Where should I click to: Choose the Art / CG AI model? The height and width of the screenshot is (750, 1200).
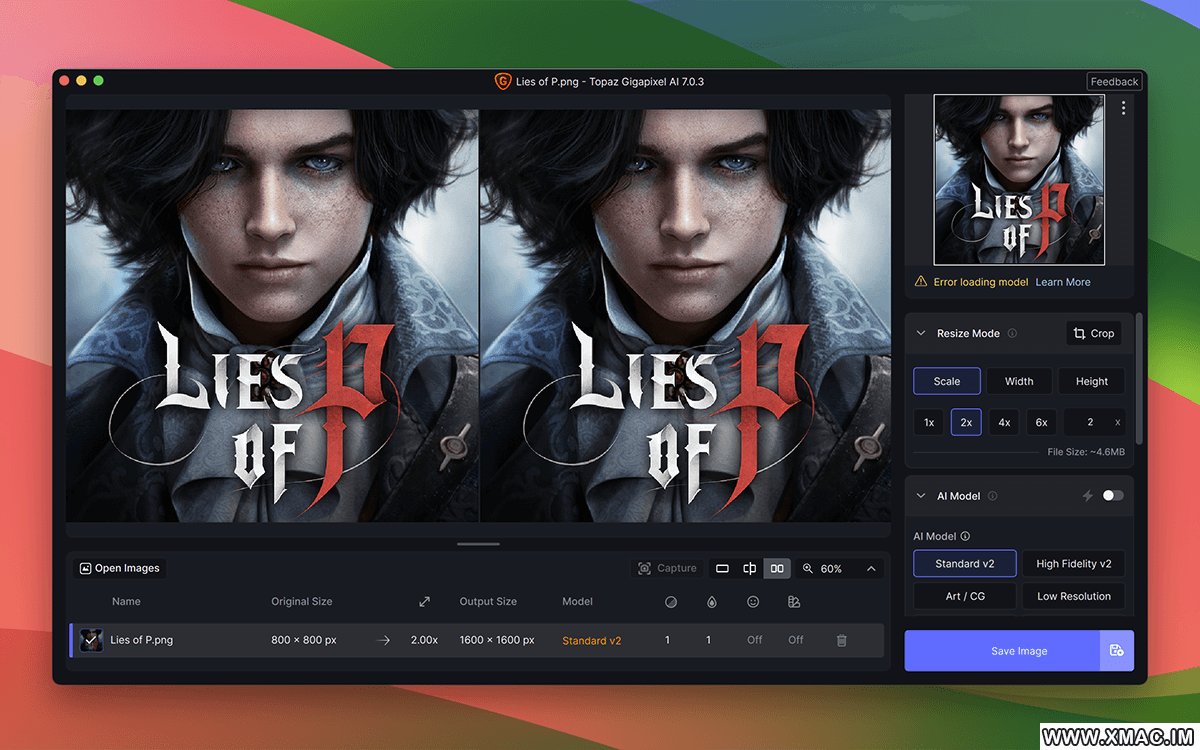coord(965,596)
